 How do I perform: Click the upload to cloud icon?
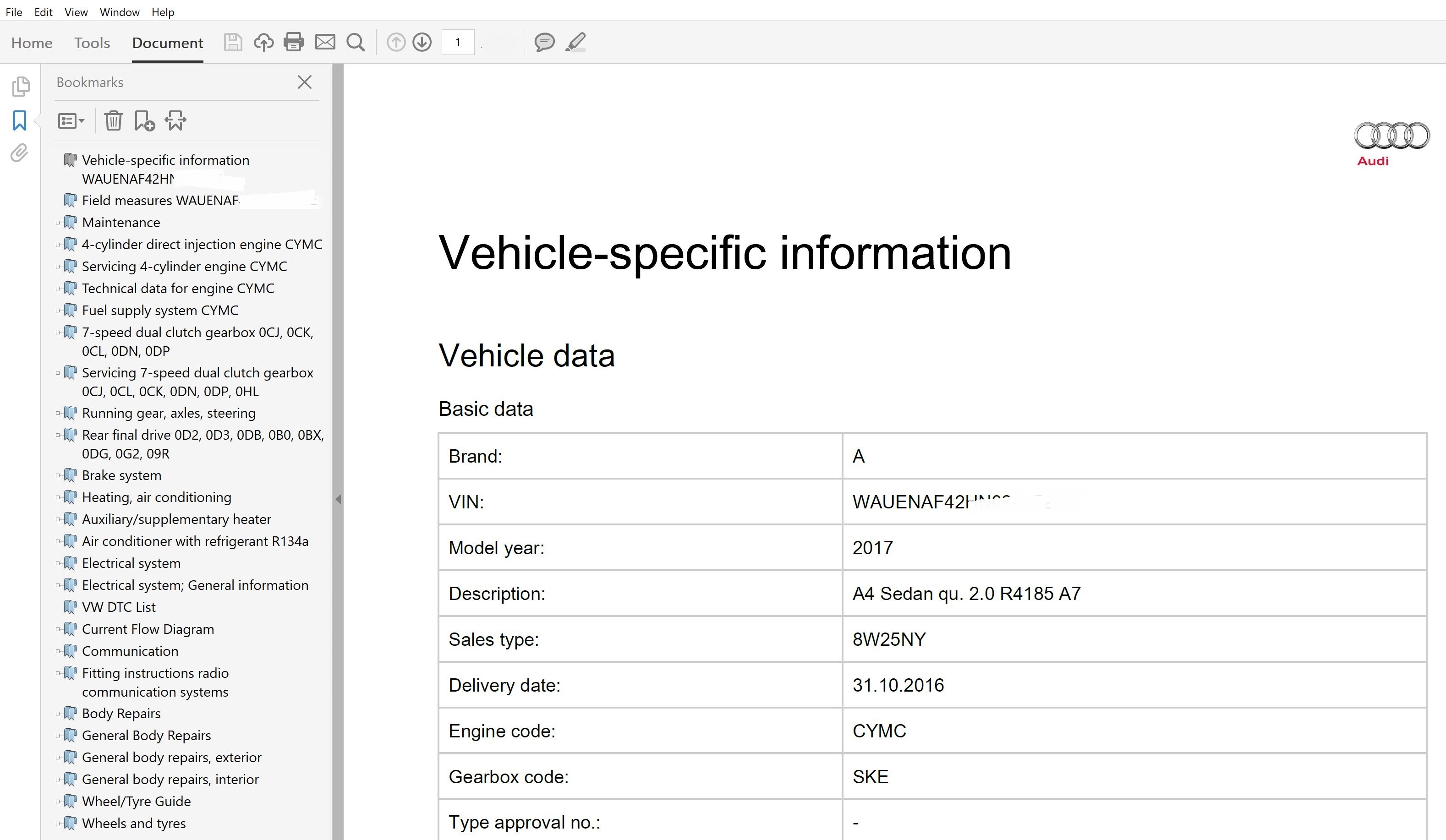(263, 42)
